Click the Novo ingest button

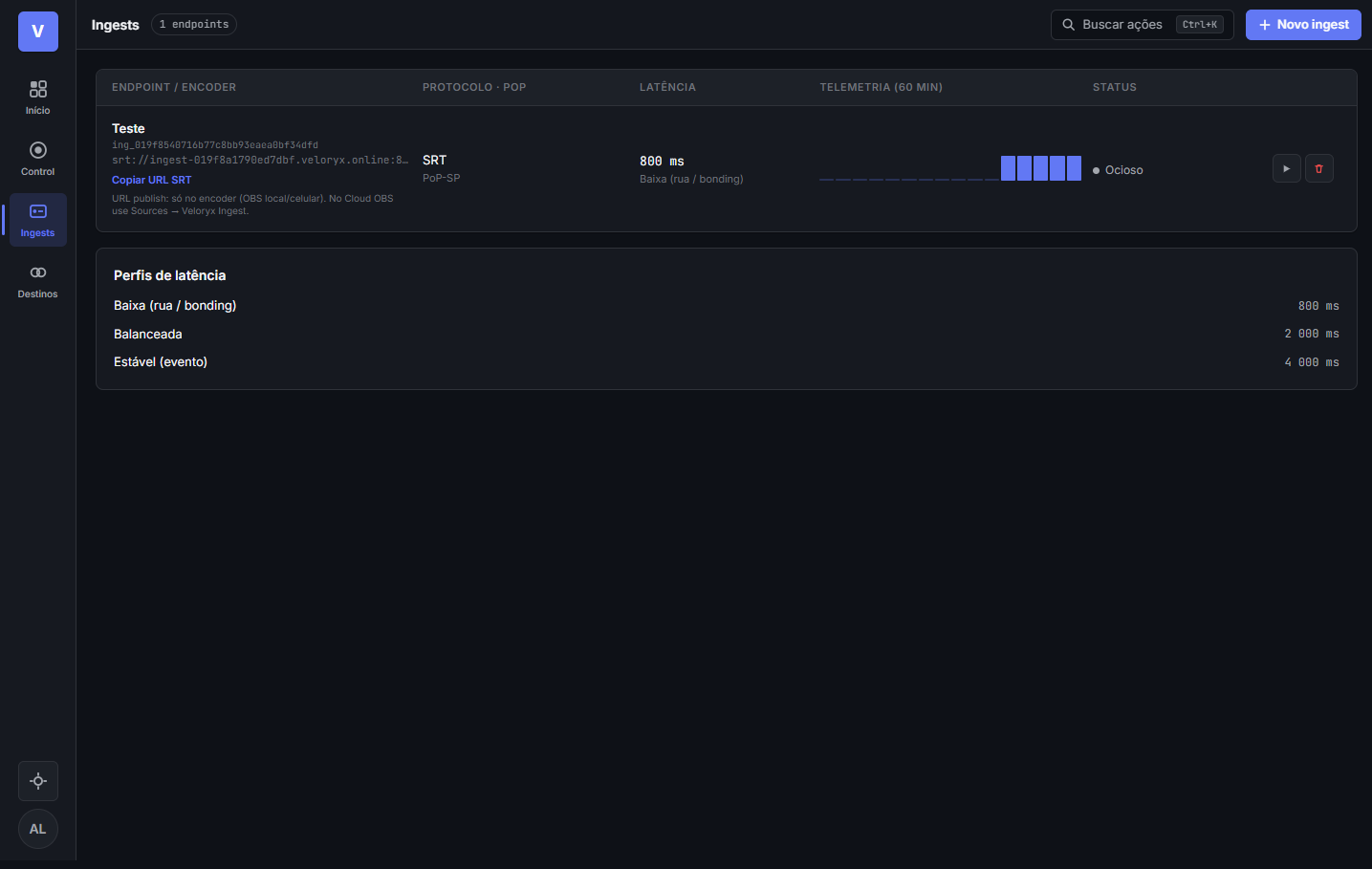click(1303, 25)
